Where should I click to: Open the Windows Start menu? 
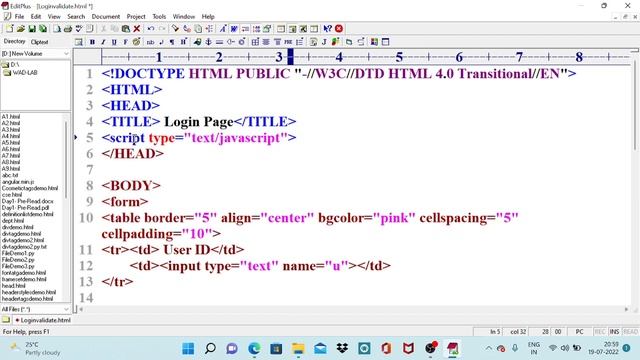[188, 348]
